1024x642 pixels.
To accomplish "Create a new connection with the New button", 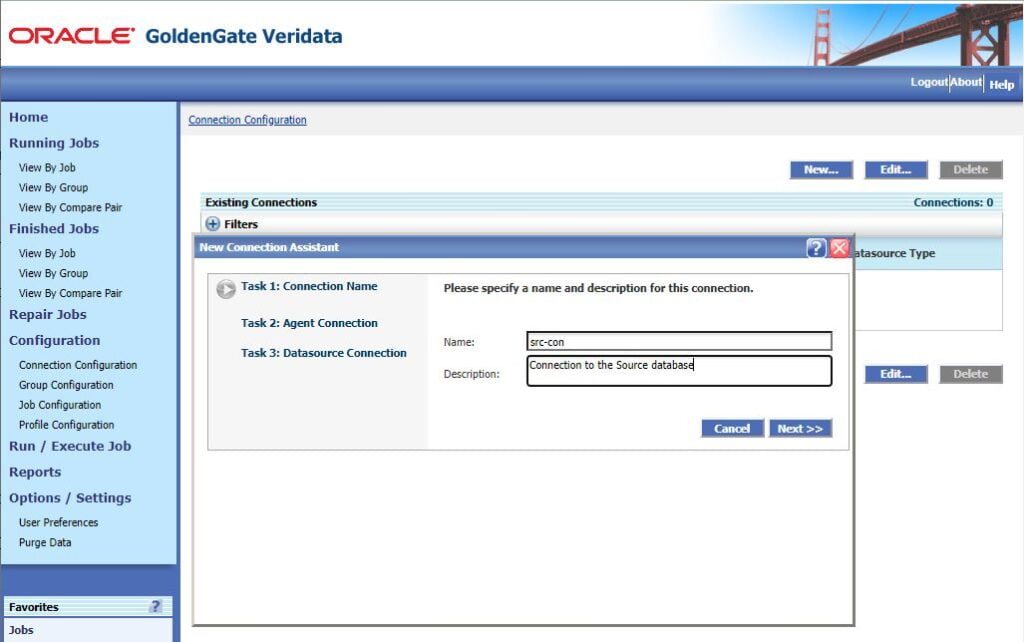I will 820,169.
